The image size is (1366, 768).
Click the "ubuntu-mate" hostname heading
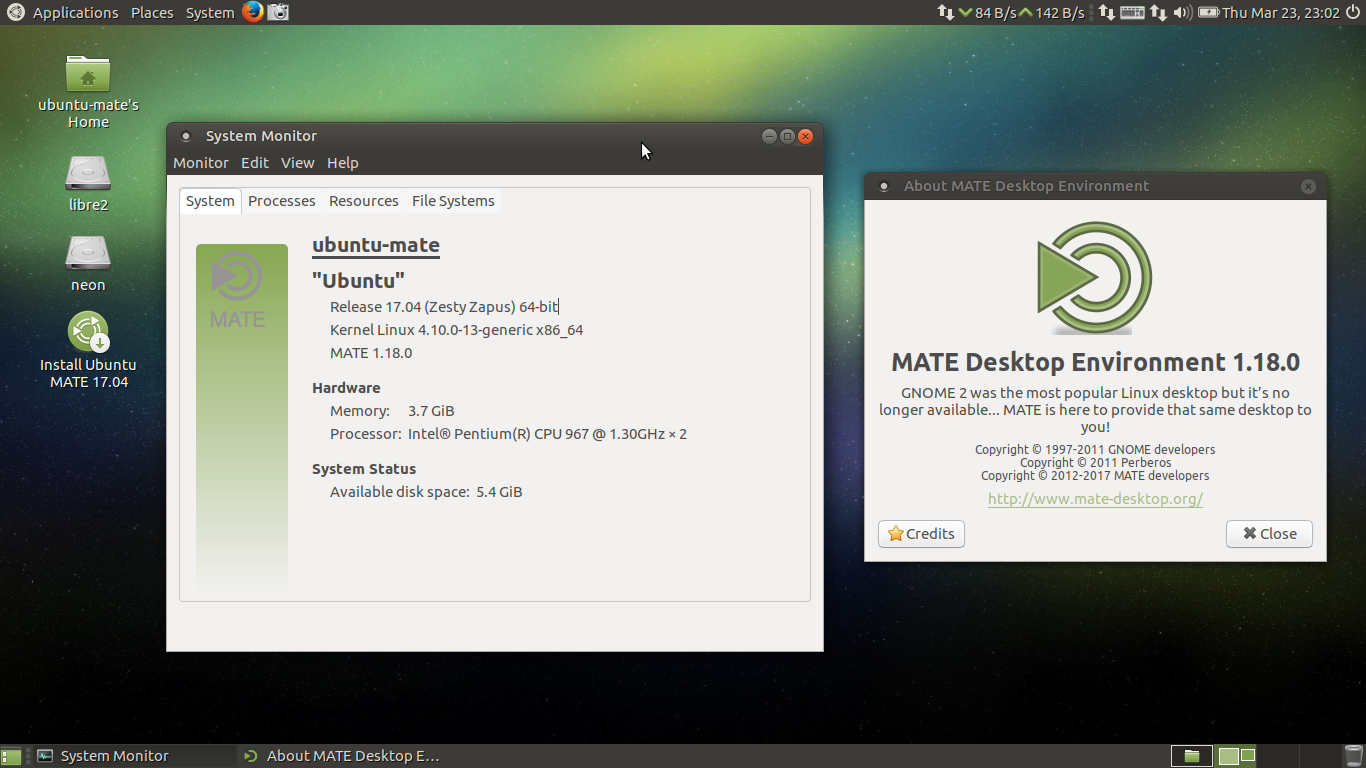(376, 245)
